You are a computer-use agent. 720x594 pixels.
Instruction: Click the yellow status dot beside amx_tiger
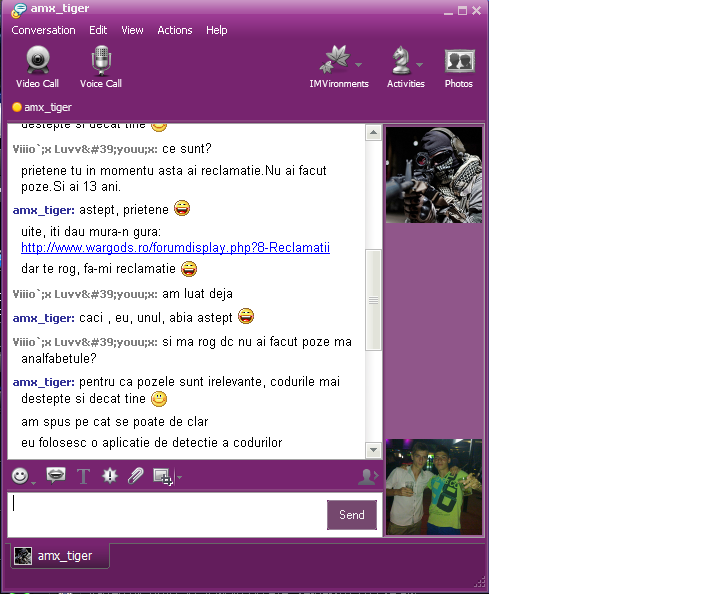click(x=17, y=107)
